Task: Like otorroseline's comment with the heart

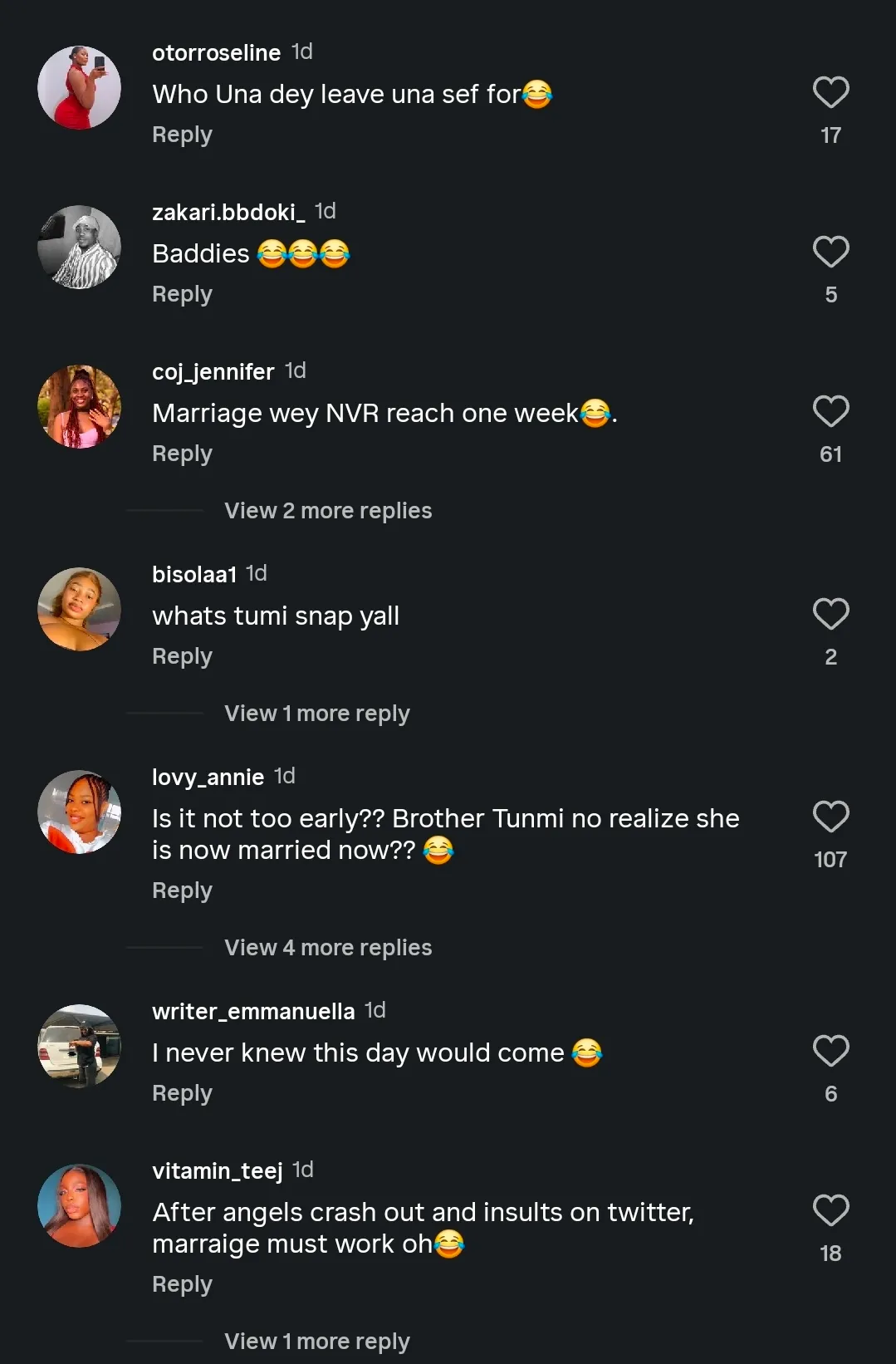Action: (x=830, y=93)
